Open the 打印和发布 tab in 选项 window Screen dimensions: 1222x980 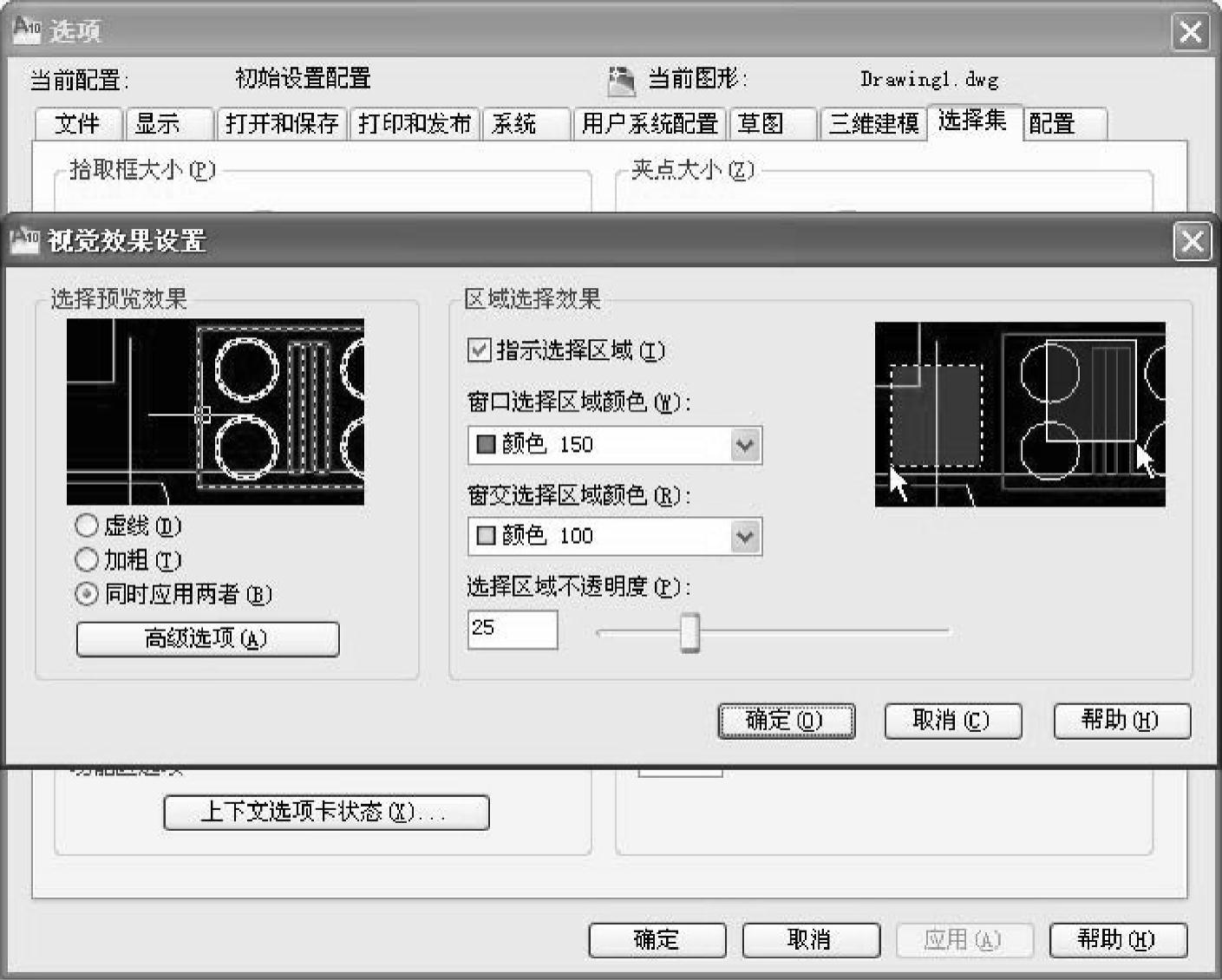tap(415, 124)
